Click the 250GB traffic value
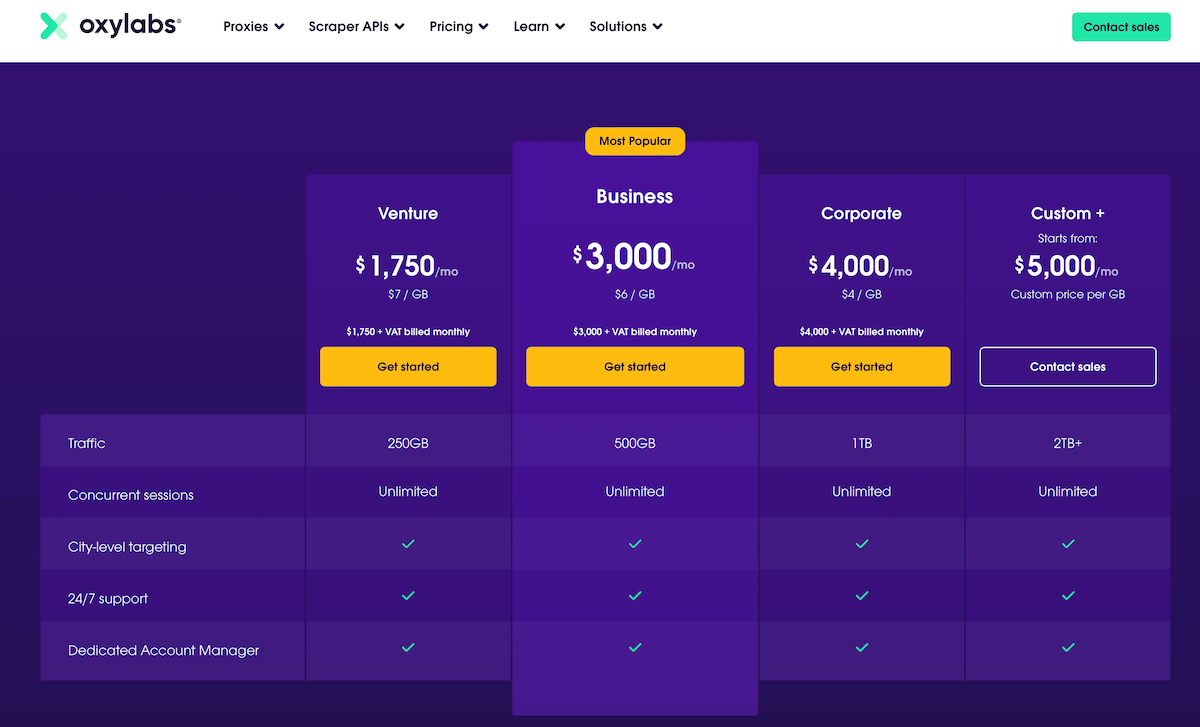 pyautogui.click(x=408, y=443)
